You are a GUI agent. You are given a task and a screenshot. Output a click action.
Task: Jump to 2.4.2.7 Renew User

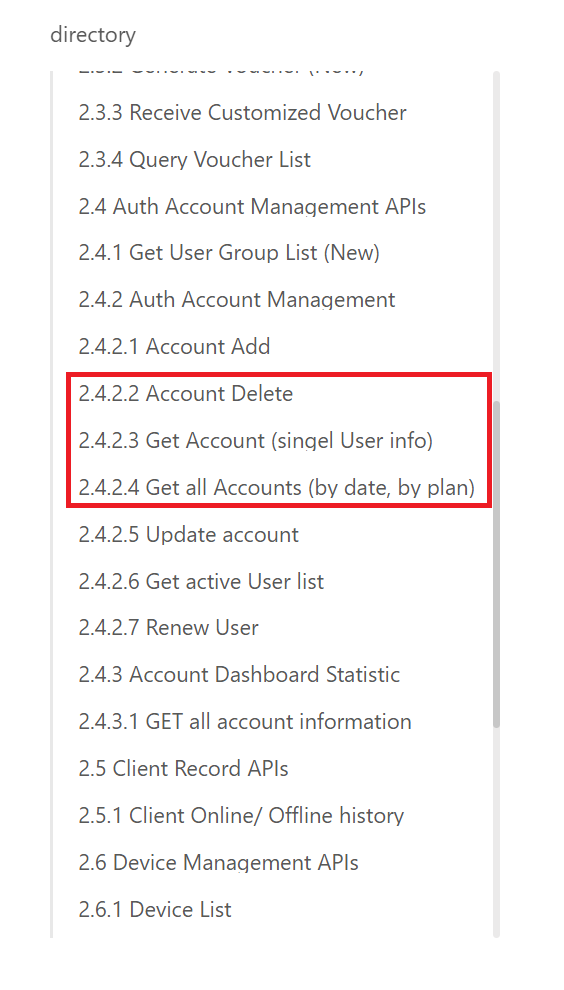point(168,628)
